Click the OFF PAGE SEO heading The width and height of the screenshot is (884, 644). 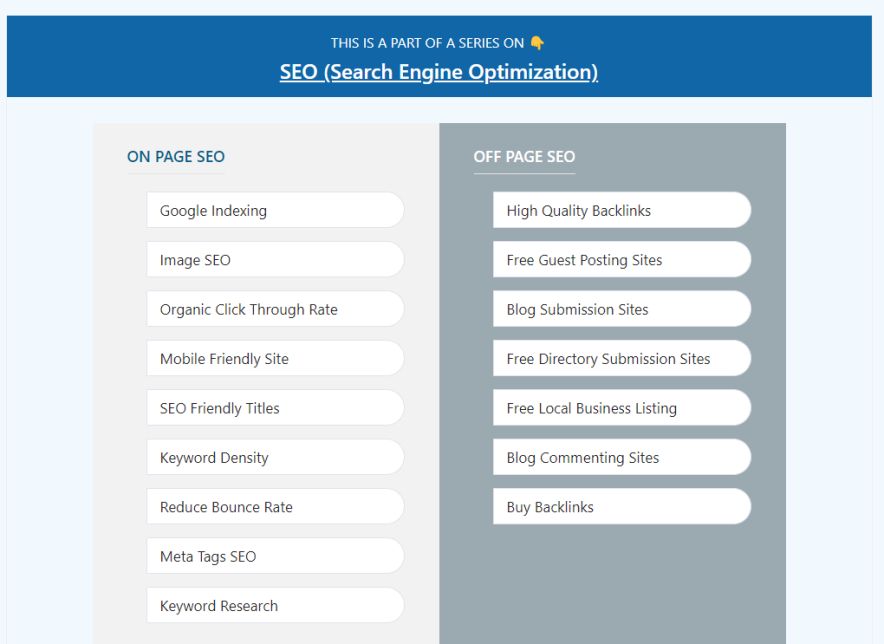click(524, 157)
